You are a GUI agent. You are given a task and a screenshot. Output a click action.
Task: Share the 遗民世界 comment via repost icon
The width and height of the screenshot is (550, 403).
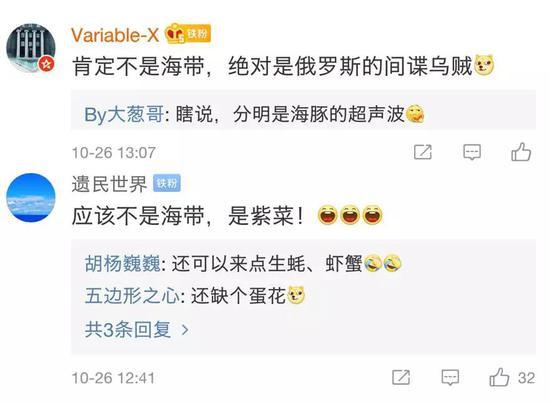click(401, 378)
